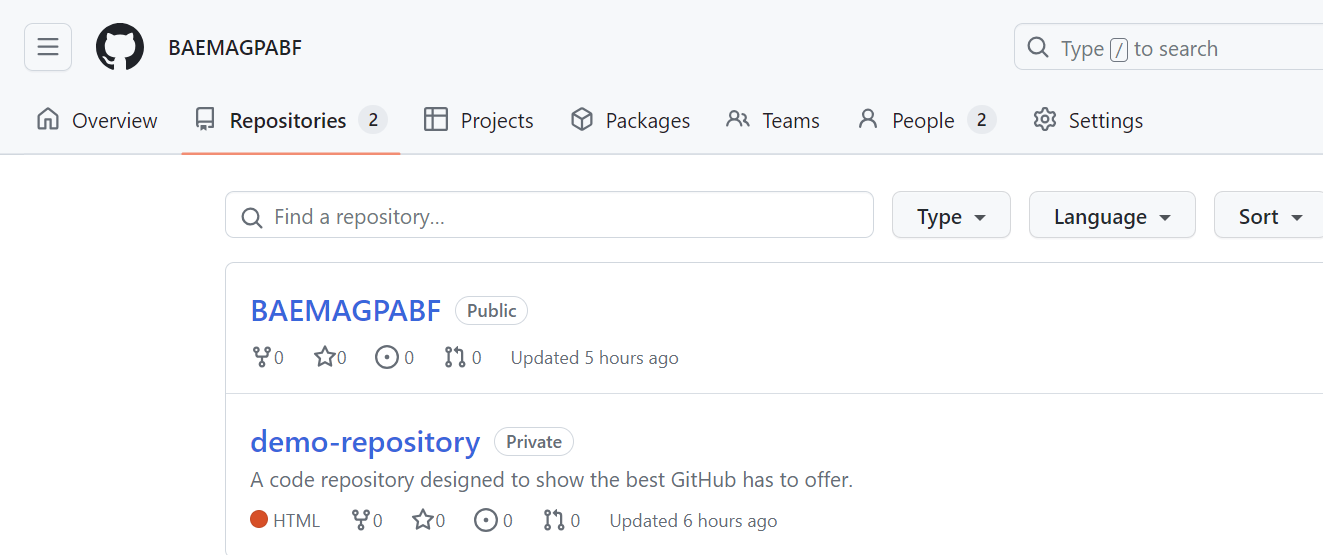Switch to the Overview tab
The width and height of the screenshot is (1323, 555).
click(x=97, y=121)
